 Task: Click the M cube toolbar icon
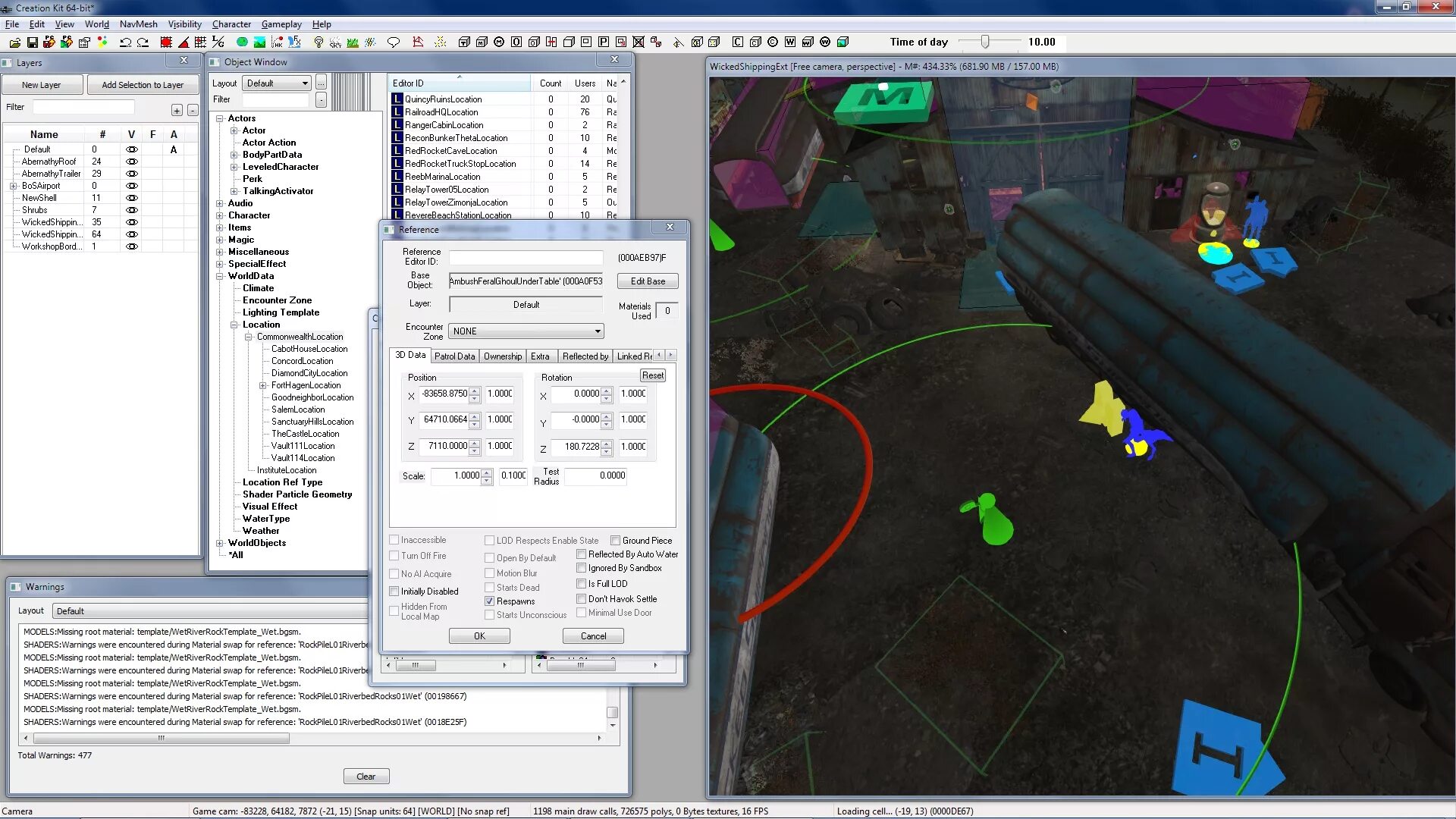tap(482, 42)
